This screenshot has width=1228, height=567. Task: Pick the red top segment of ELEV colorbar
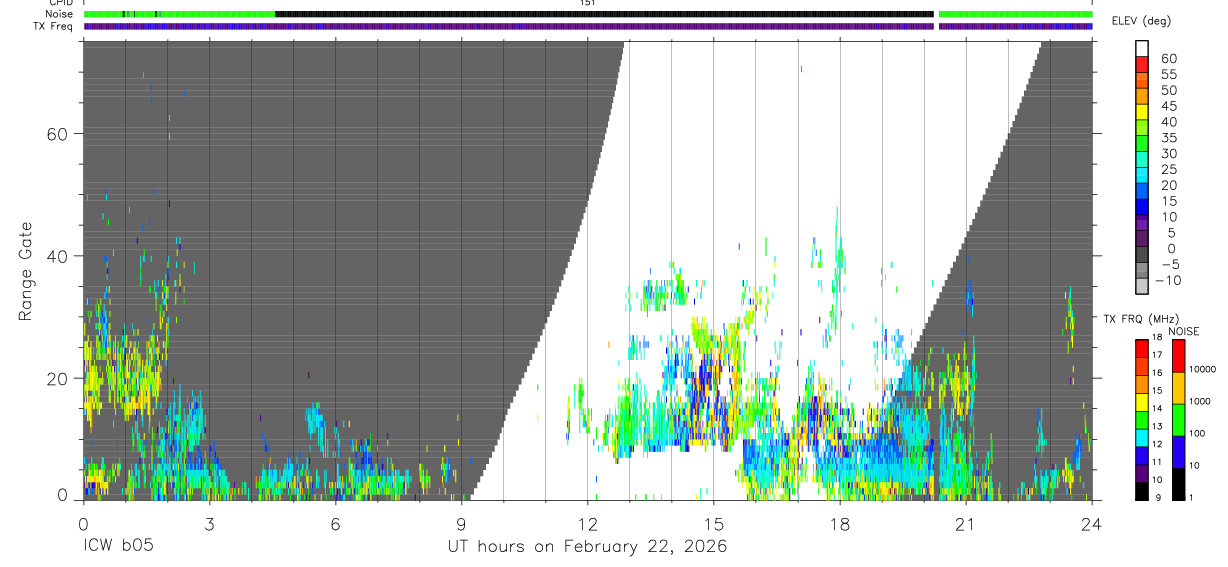(x=1142, y=64)
